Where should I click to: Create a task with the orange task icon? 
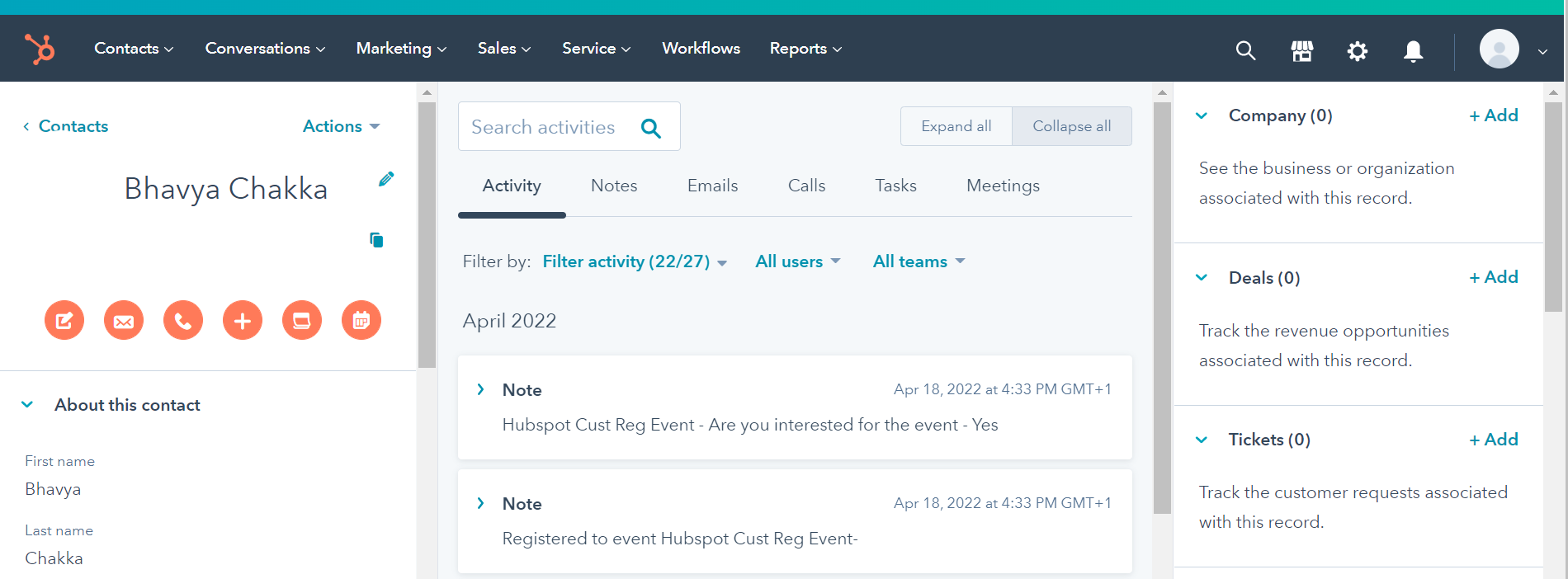302,320
